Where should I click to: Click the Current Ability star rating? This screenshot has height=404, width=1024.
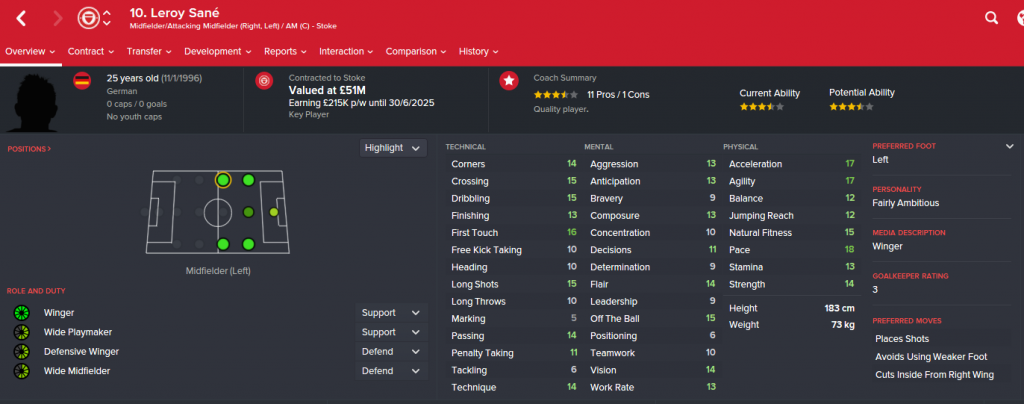pos(761,107)
